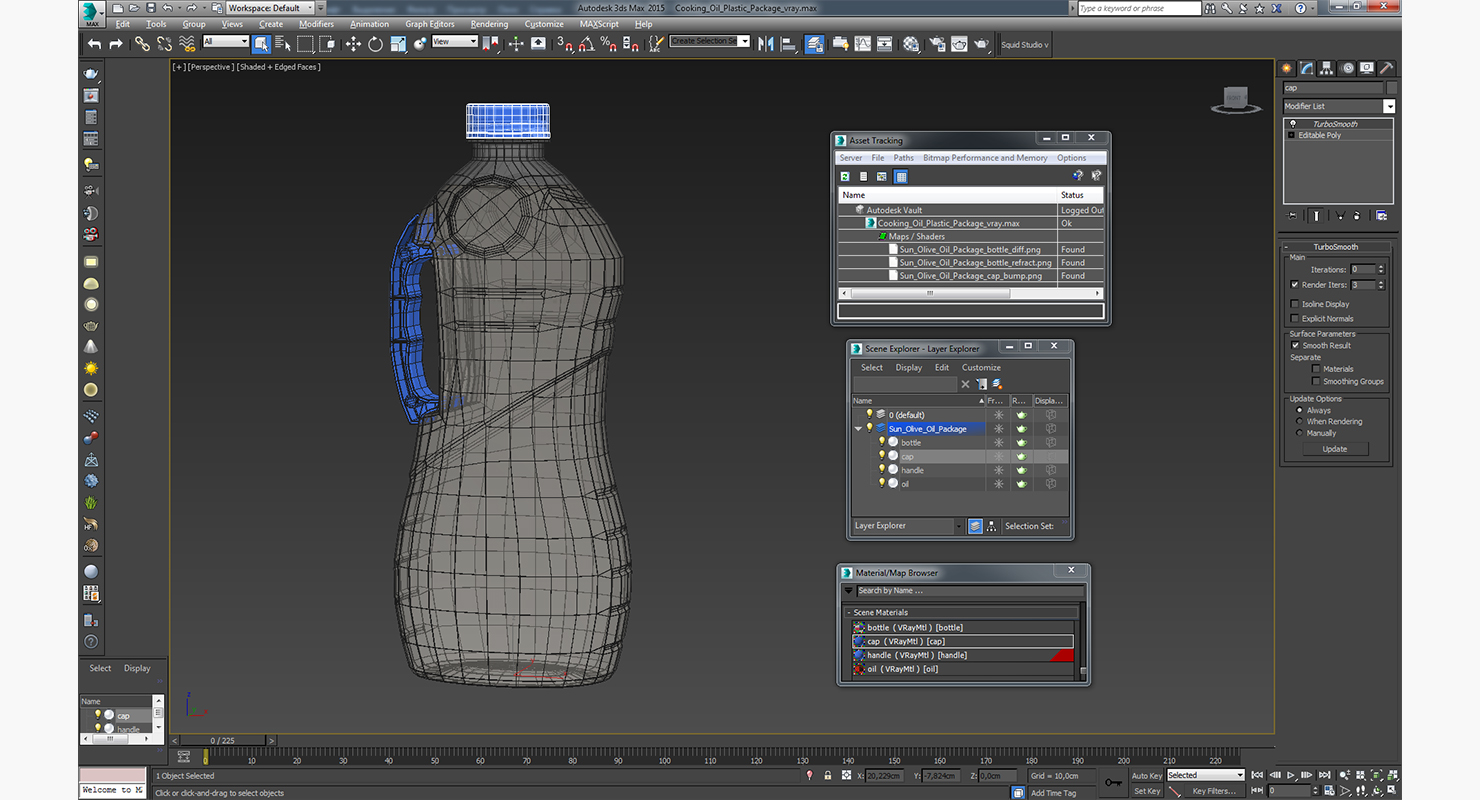Enable Isoline Display checkbox
Viewport: 1480px width, 800px height.
(x=1295, y=304)
